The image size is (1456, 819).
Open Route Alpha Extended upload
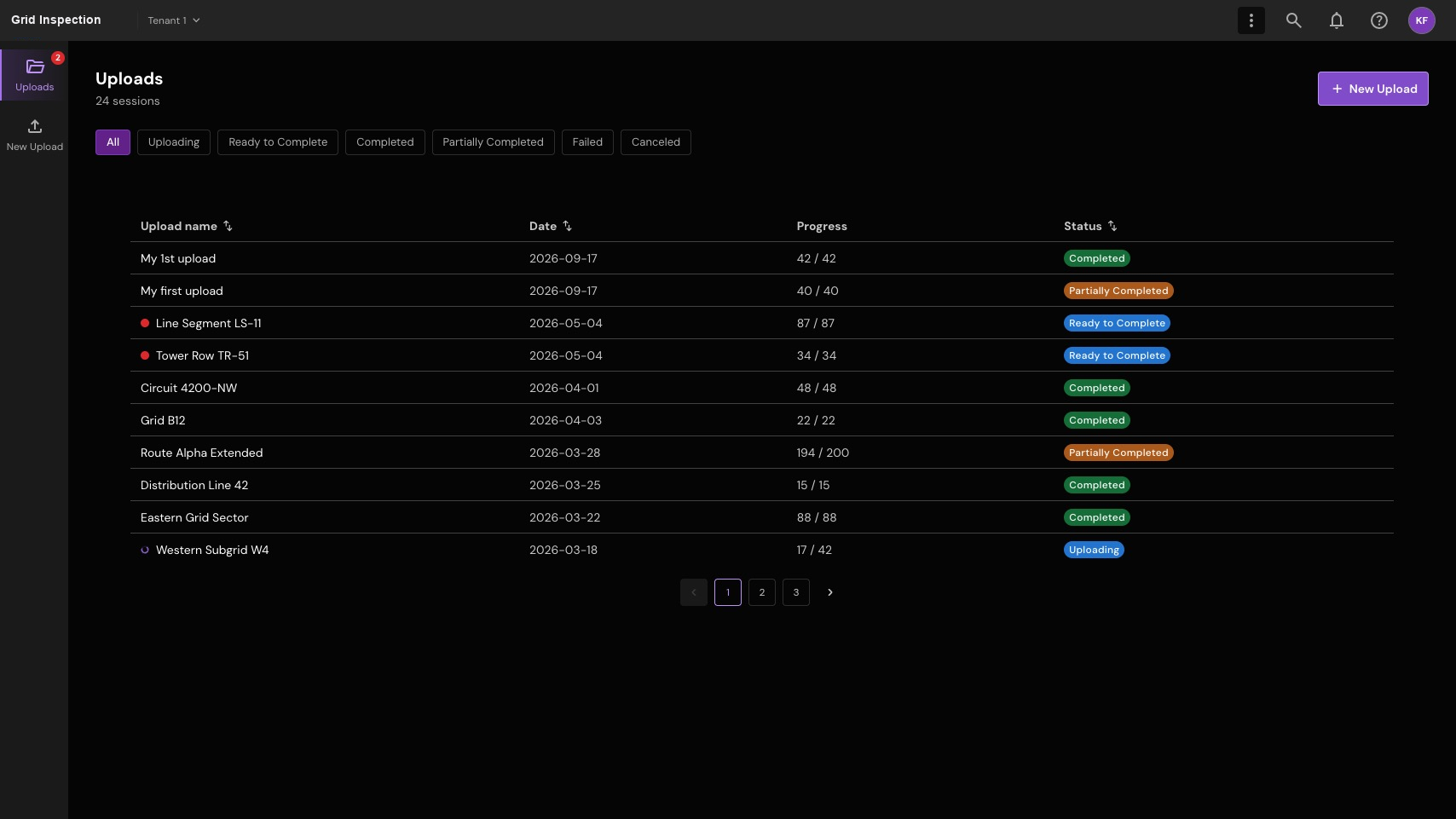[x=761, y=453]
